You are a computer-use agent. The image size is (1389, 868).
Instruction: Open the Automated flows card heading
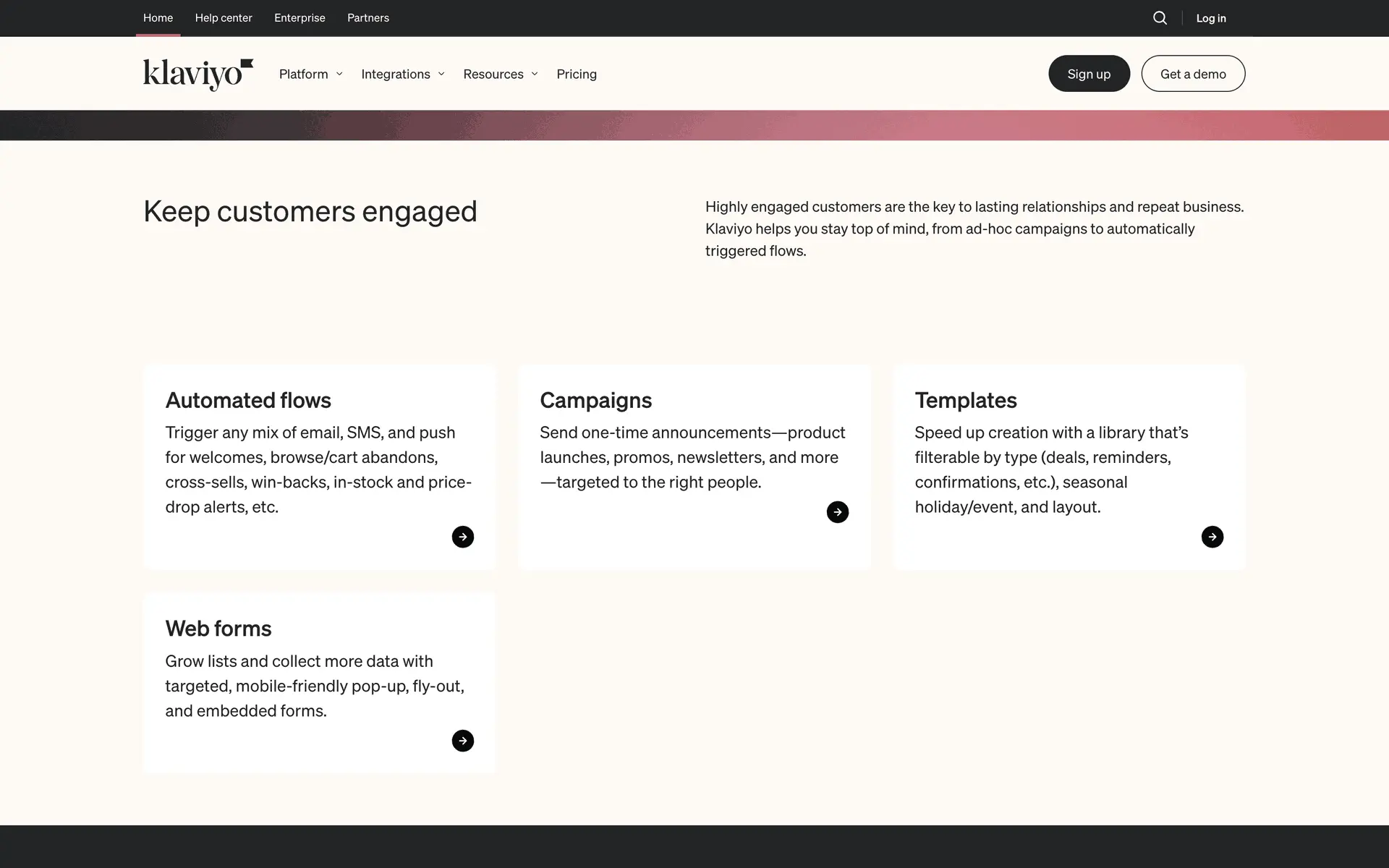pos(248,400)
